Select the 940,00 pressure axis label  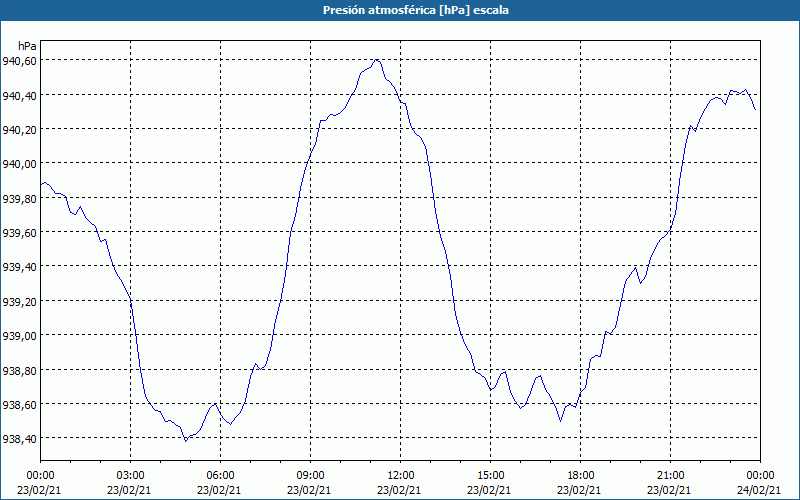(x=19, y=164)
